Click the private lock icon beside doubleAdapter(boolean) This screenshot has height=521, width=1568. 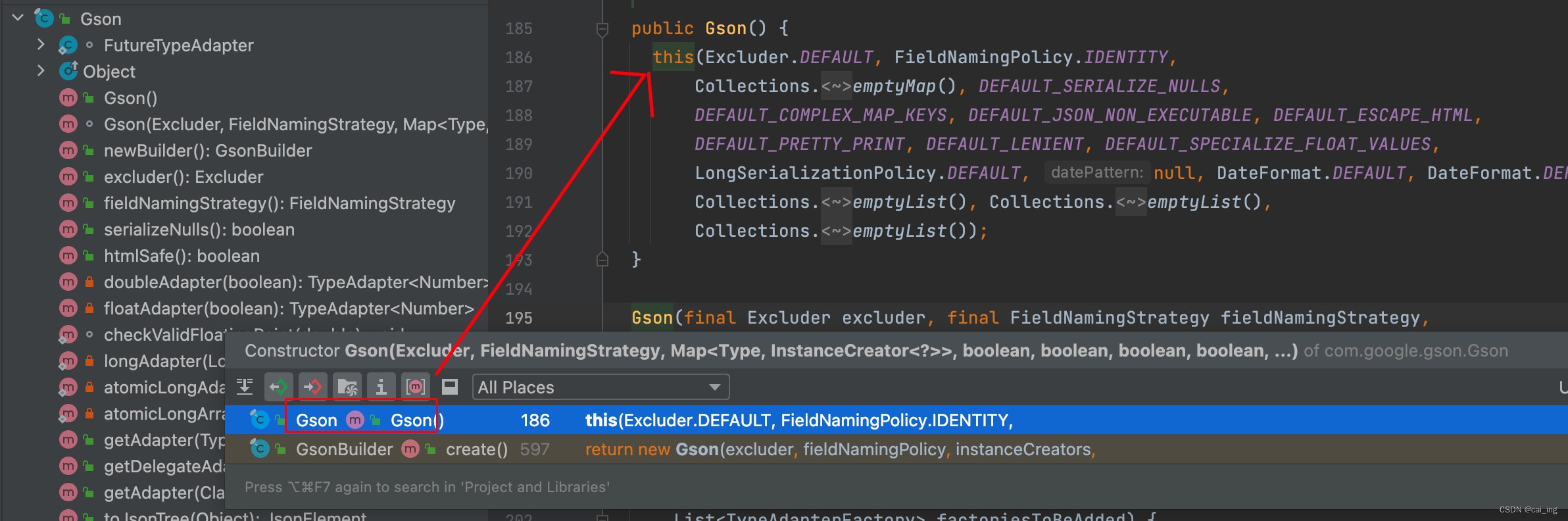tap(89, 282)
